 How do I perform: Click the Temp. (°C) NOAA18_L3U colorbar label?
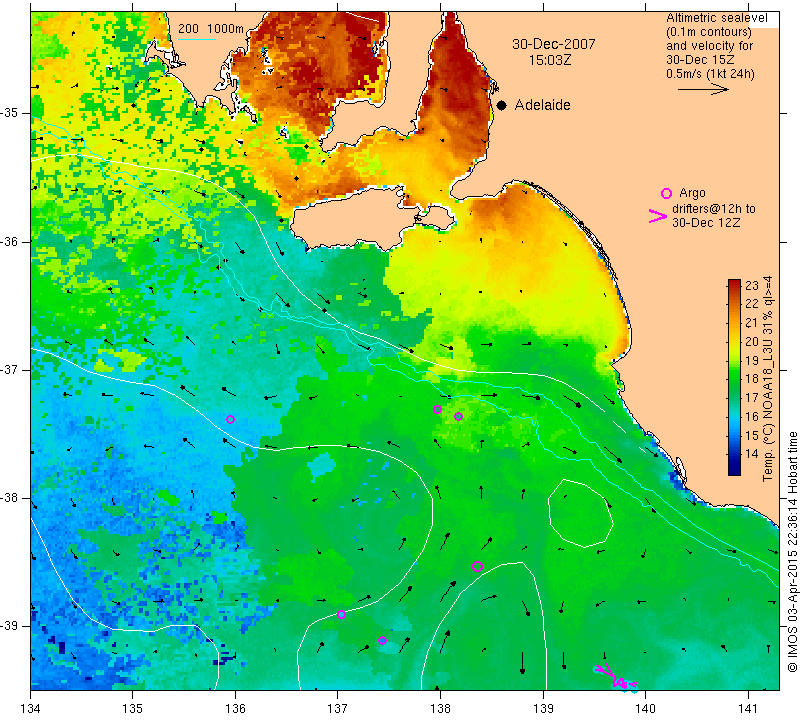coord(768,379)
